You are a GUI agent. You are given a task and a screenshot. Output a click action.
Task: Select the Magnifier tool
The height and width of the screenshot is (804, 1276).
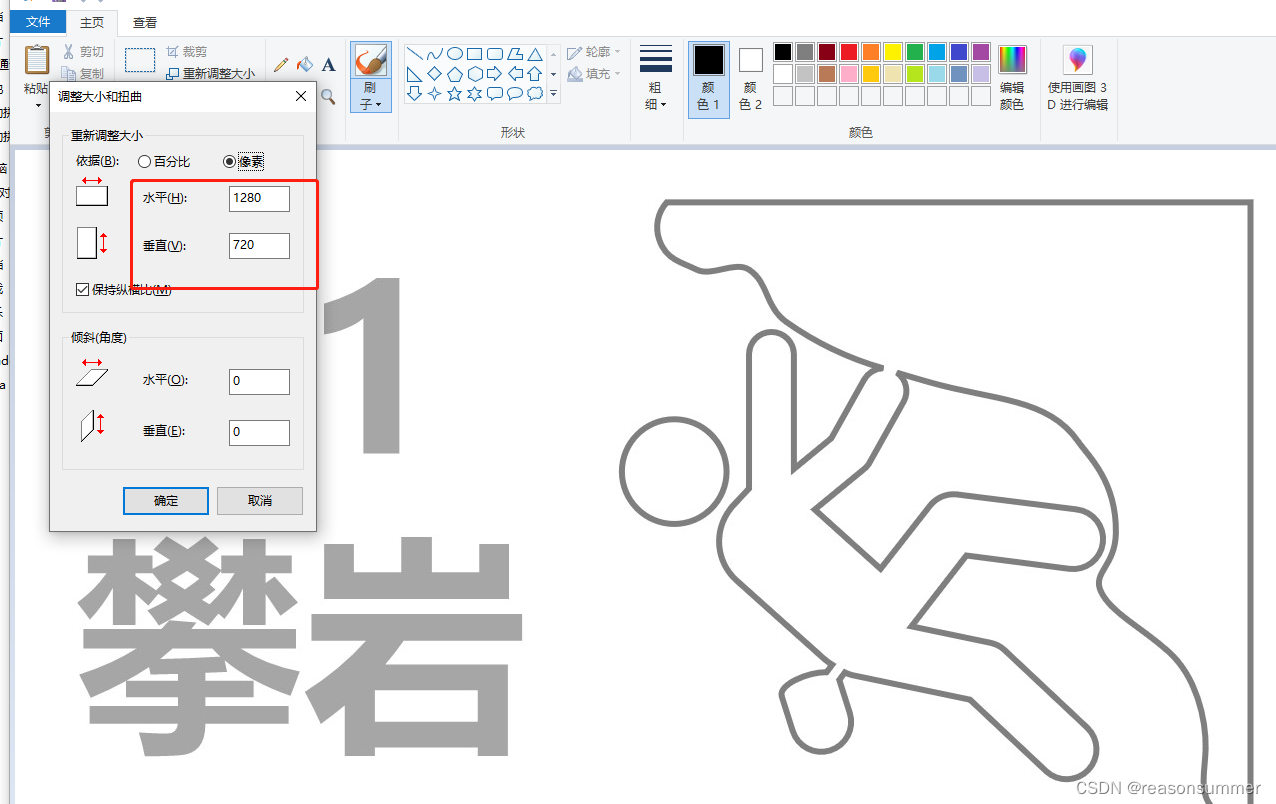pyautogui.click(x=328, y=96)
